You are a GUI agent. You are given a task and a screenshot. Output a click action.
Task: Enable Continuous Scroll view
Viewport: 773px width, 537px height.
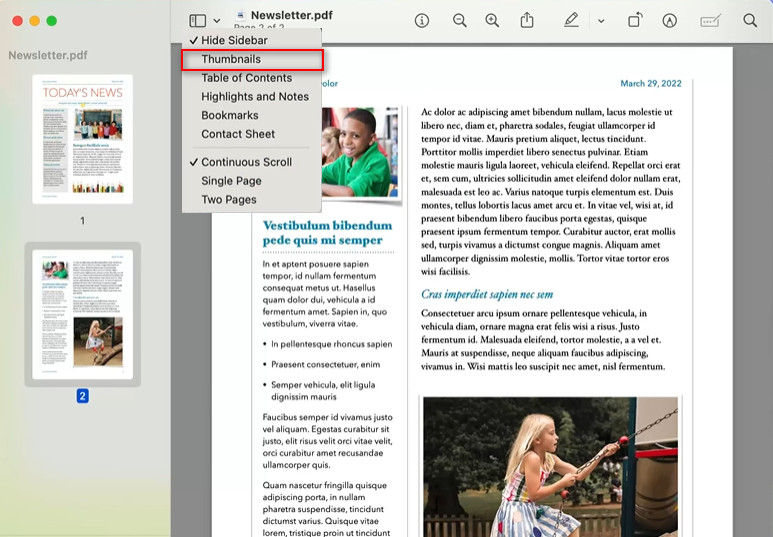(246, 162)
